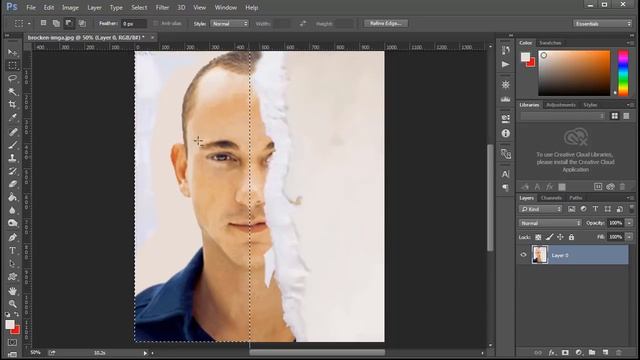Image resolution: width=640 pixels, height=360 pixels.
Task: Open the Filter menu
Action: 162,7
